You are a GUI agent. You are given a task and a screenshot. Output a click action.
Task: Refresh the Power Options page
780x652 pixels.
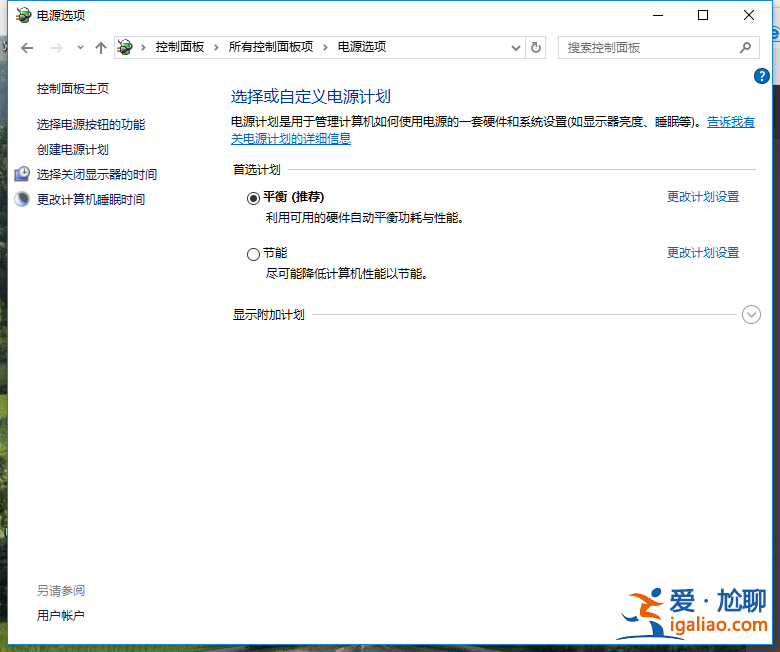point(536,48)
